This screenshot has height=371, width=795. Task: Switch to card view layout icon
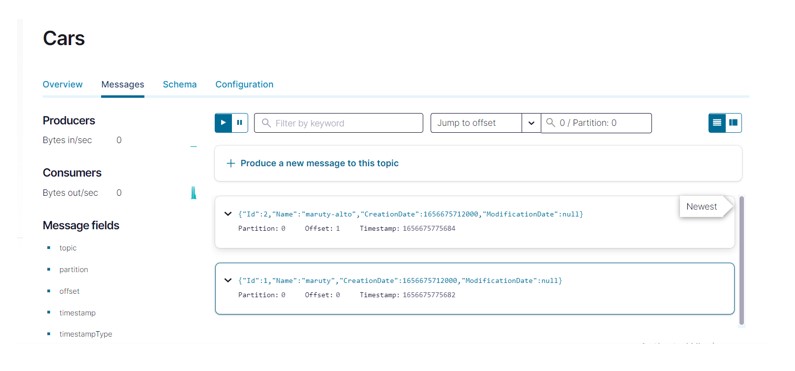click(733, 123)
